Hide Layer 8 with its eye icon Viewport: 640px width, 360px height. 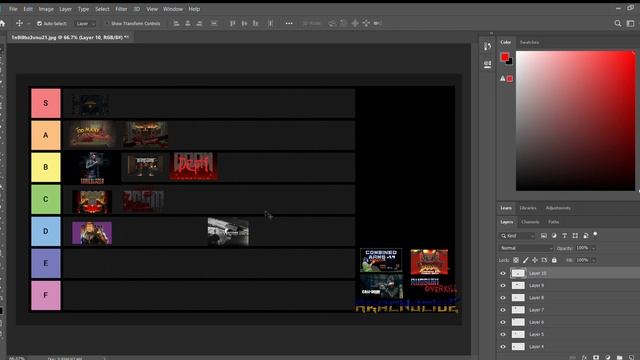tap(503, 298)
